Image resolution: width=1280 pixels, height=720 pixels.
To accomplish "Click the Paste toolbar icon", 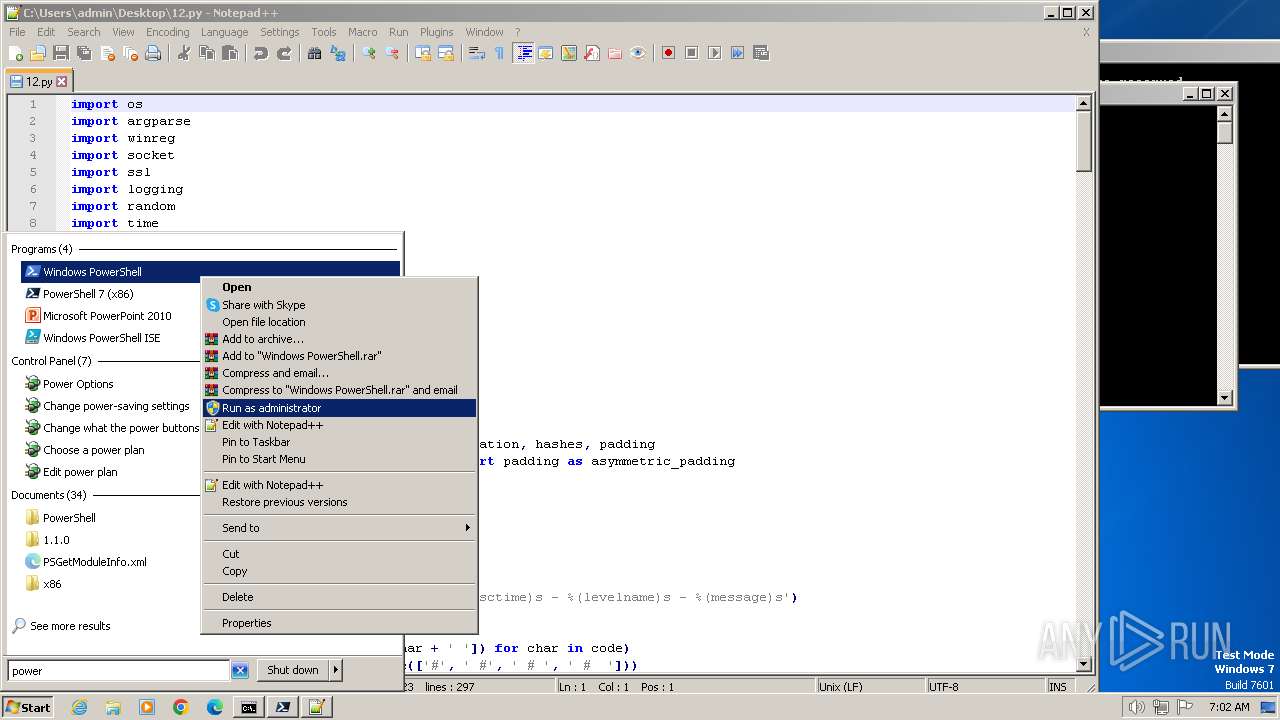I will pos(230,53).
